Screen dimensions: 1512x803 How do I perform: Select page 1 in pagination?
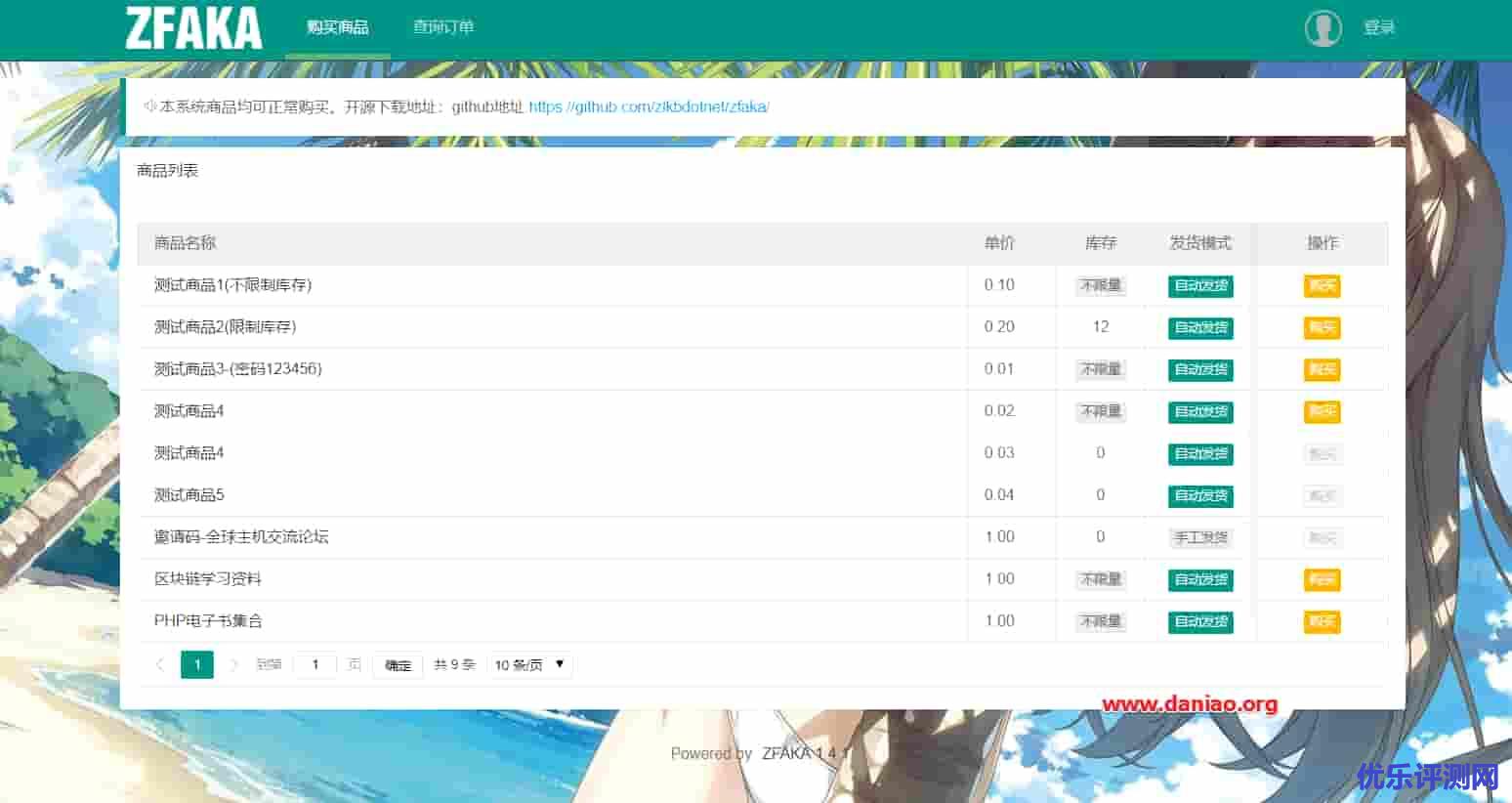(197, 664)
